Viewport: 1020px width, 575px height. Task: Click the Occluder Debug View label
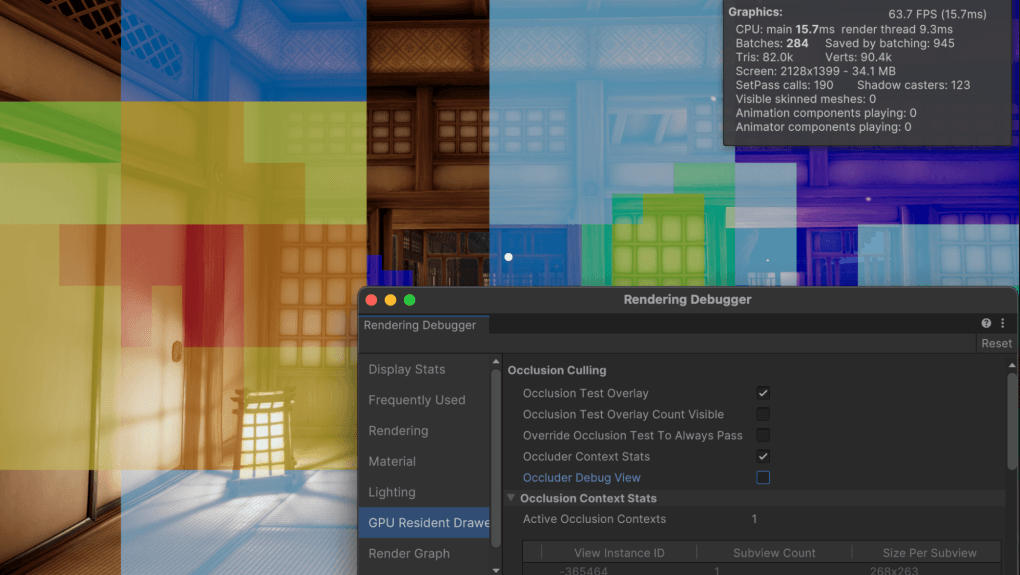click(582, 477)
